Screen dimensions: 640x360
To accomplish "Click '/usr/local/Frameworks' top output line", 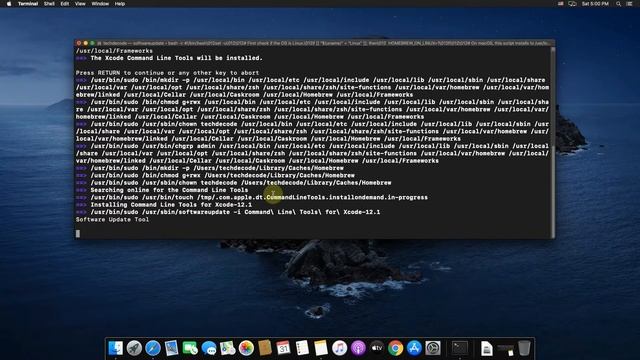I will [x=114, y=51].
